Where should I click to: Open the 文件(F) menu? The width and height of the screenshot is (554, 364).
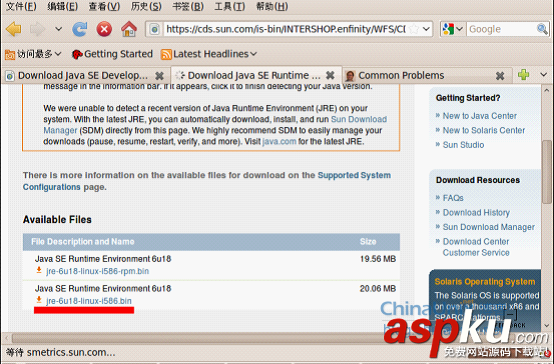(x=21, y=6)
